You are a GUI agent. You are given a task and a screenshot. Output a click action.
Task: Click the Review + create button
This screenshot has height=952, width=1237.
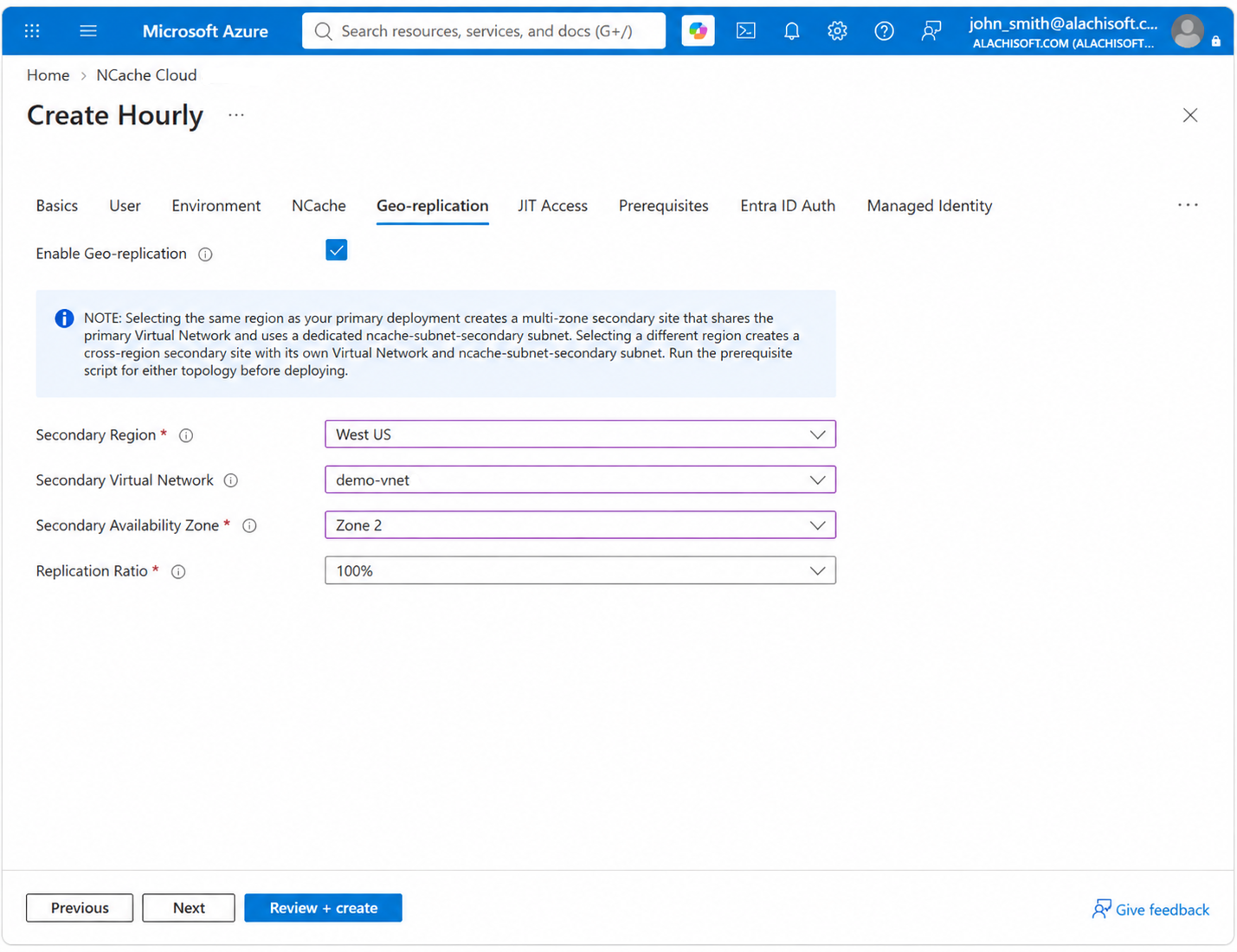tap(323, 908)
